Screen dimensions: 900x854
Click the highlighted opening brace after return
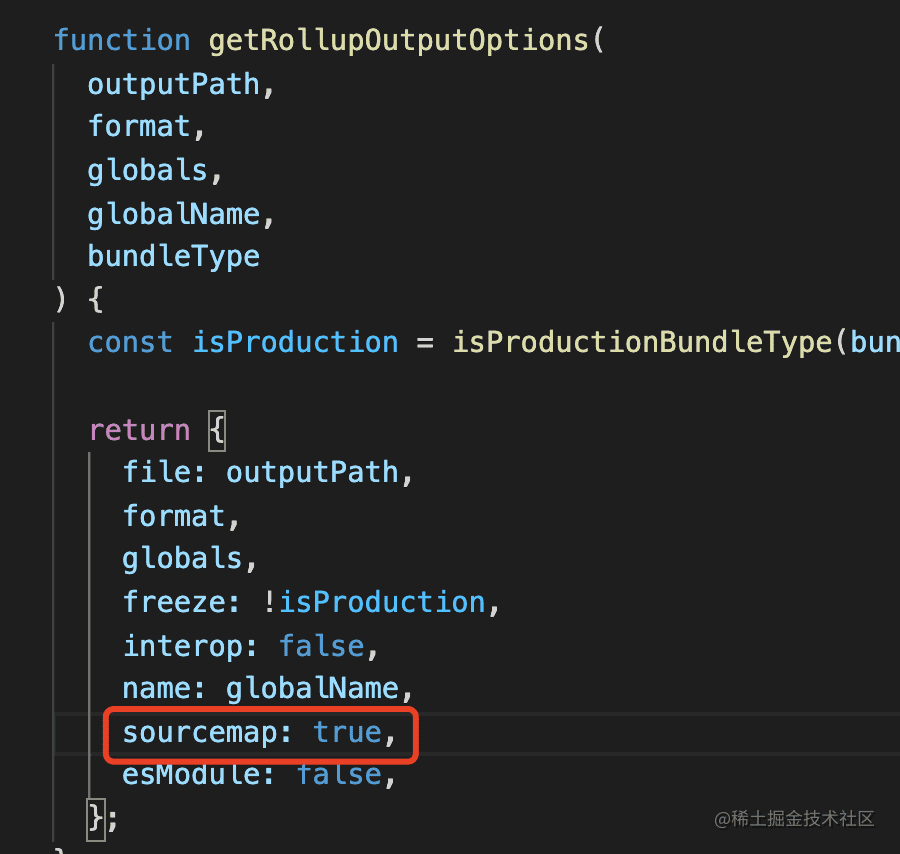click(x=217, y=430)
